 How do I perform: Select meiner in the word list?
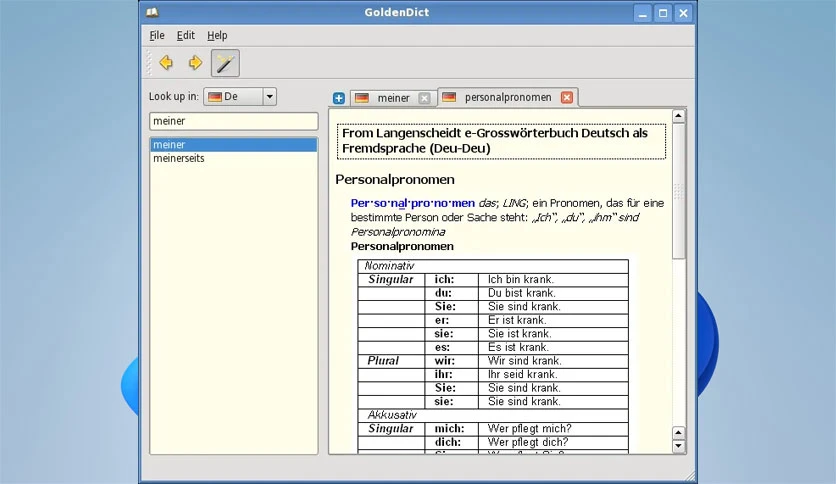tap(234, 144)
